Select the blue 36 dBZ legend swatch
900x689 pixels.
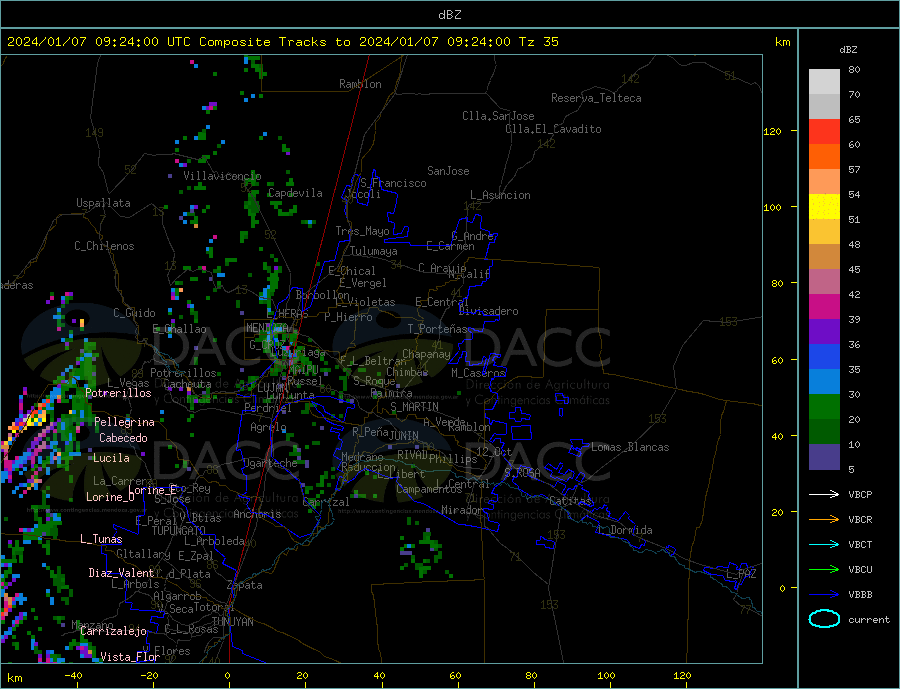pyautogui.click(x=824, y=357)
